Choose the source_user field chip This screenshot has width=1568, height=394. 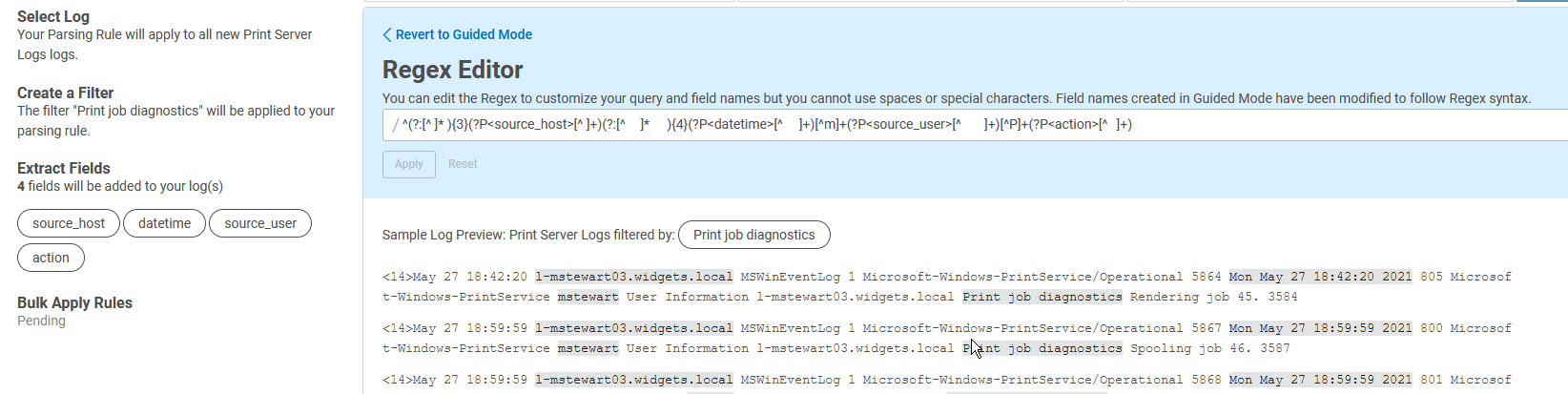pyautogui.click(x=260, y=223)
